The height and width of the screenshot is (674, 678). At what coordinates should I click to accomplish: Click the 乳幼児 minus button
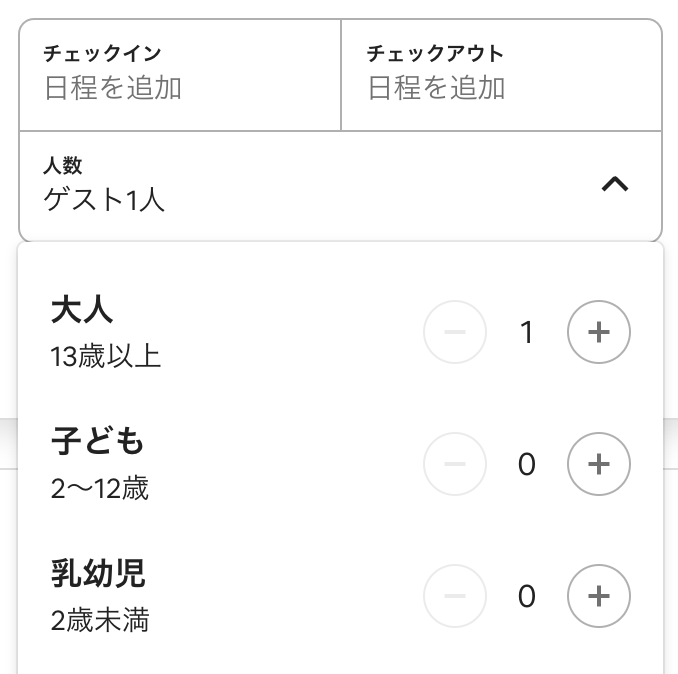(x=454, y=596)
